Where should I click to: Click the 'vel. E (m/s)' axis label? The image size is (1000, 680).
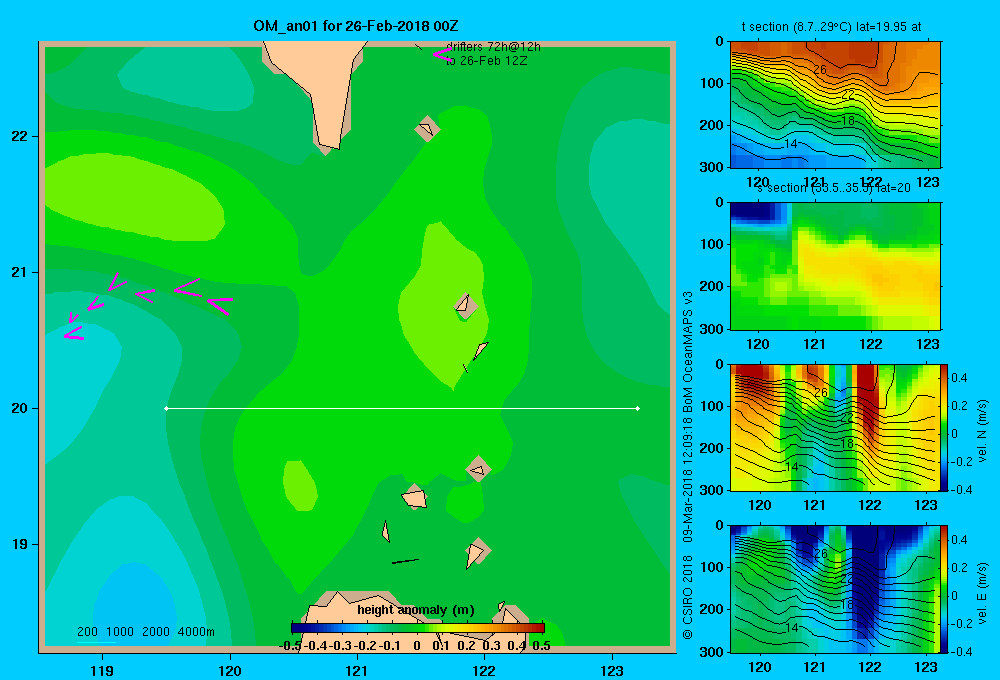pyautogui.click(x=982, y=593)
